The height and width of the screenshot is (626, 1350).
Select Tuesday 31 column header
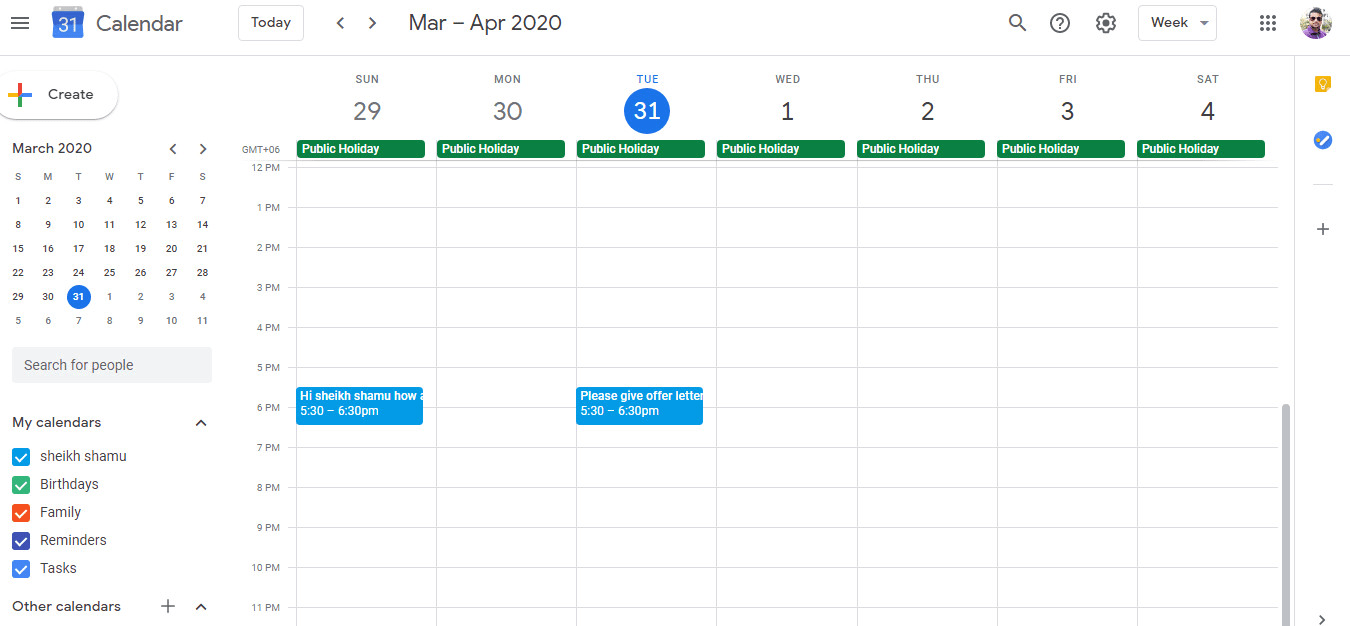(x=647, y=111)
